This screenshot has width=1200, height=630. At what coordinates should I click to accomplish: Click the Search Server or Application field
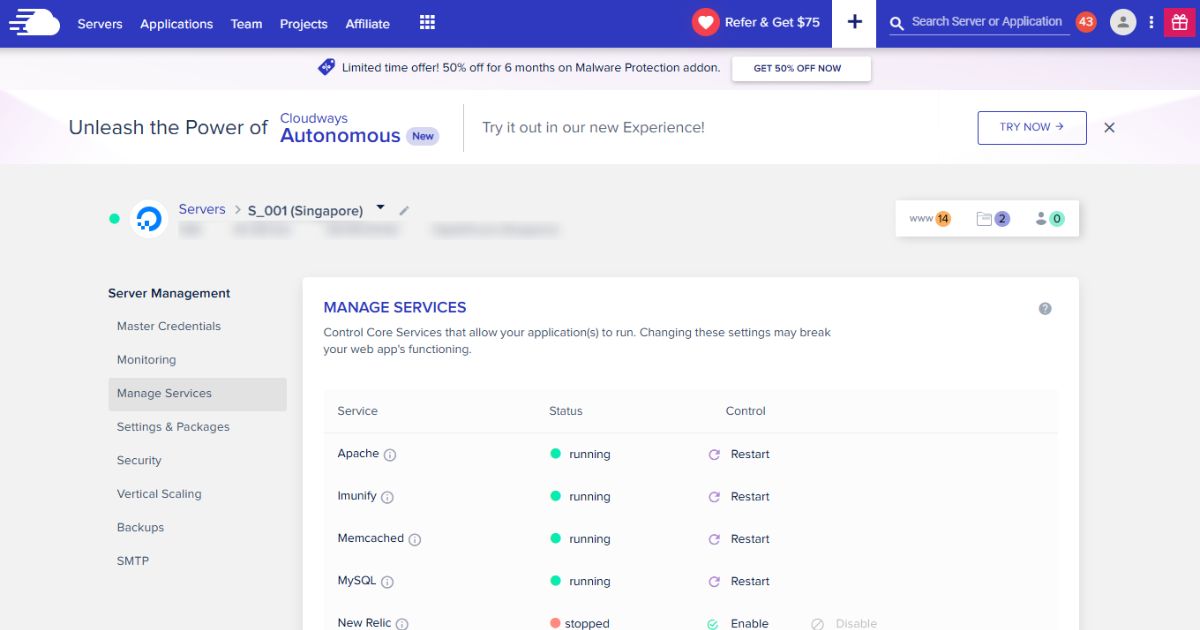click(986, 22)
